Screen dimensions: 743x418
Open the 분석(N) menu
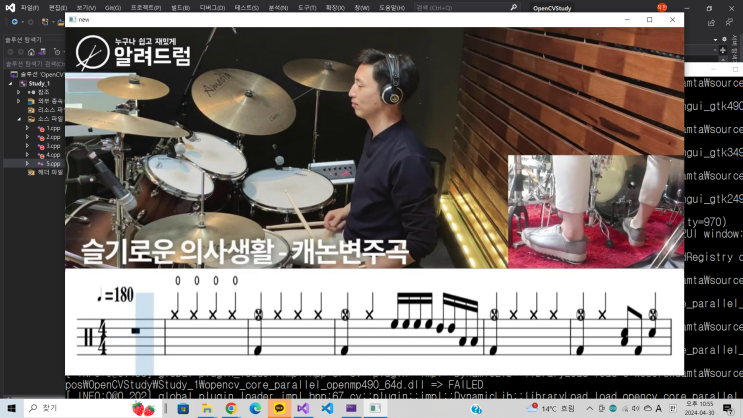point(278,8)
